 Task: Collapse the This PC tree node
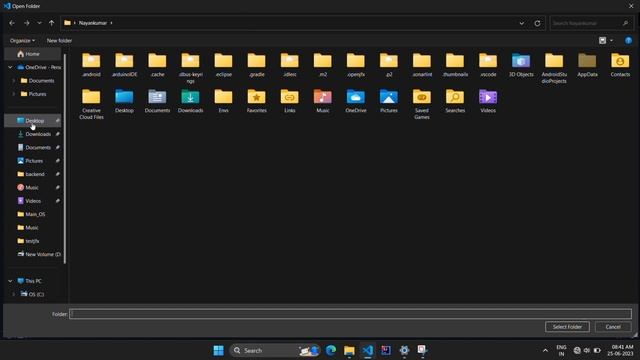pyautogui.click(x=10, y=281)
